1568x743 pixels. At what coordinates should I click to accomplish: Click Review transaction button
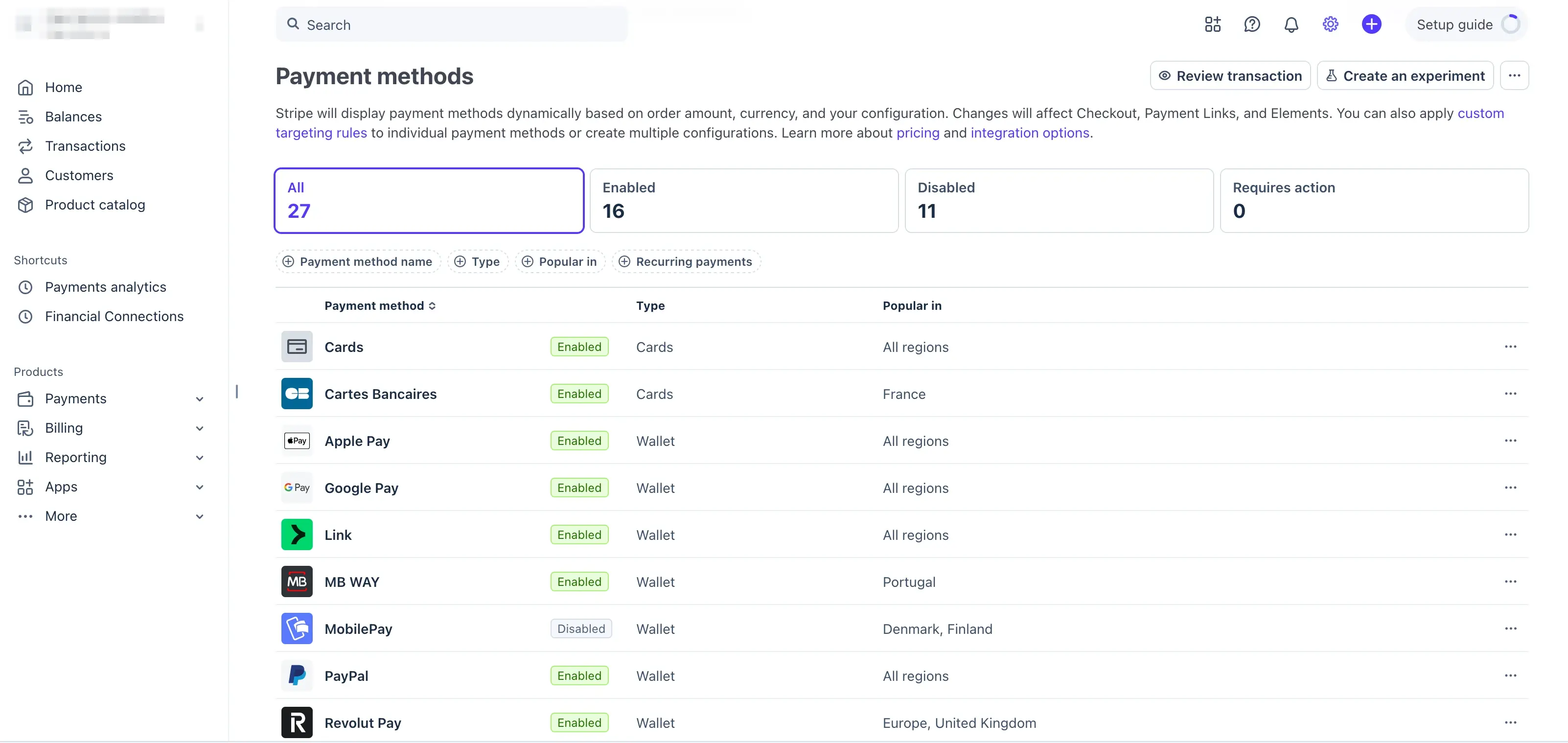point(1229,75)
